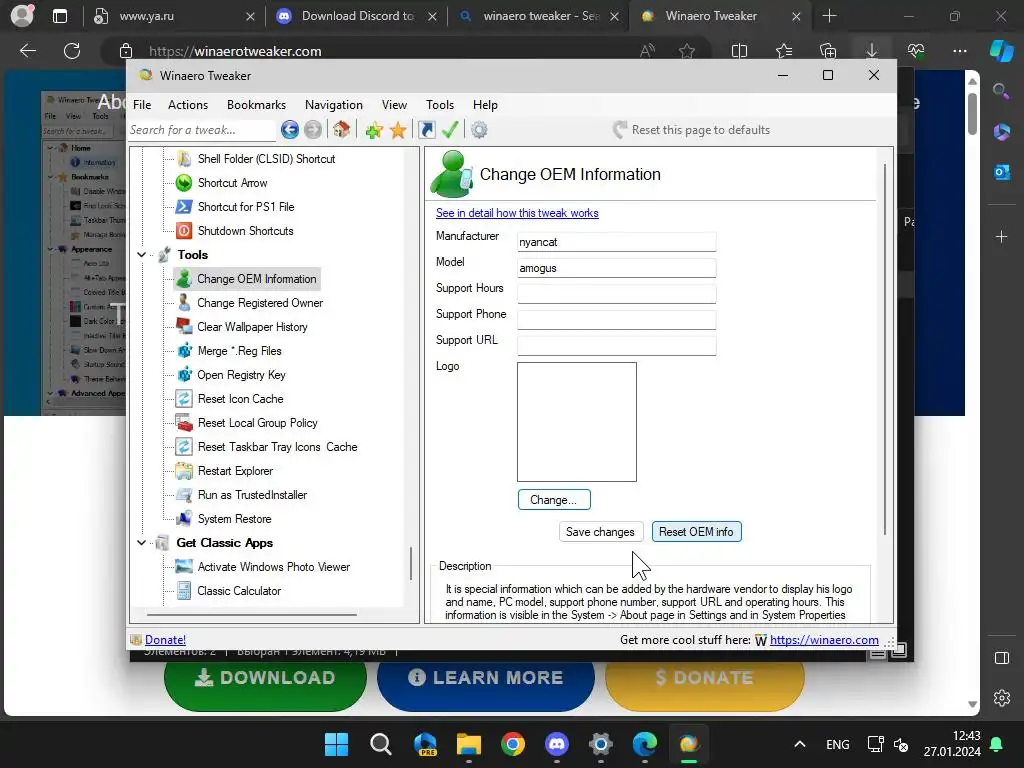
Task: Click the Forward navigation arrow in Winaero toolbar
Action: click(313, 130)
